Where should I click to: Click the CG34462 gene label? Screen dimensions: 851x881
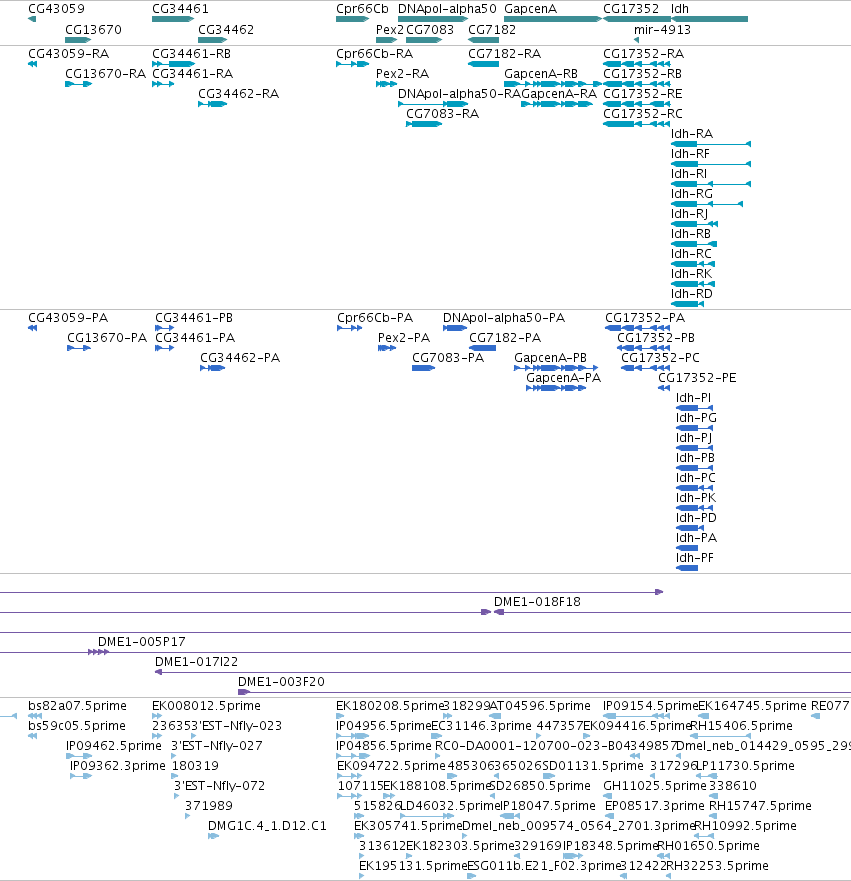click(x=226, y=30)
